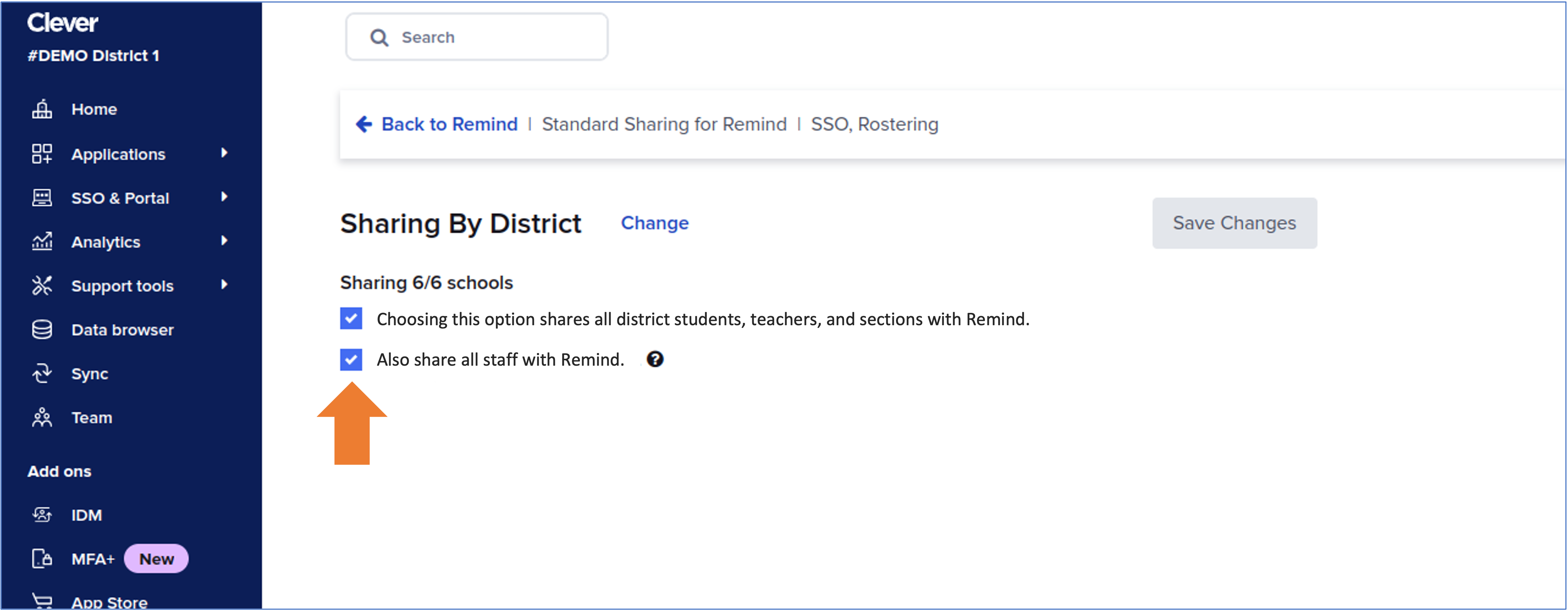Click the Change sharing link

pos(654,223)
